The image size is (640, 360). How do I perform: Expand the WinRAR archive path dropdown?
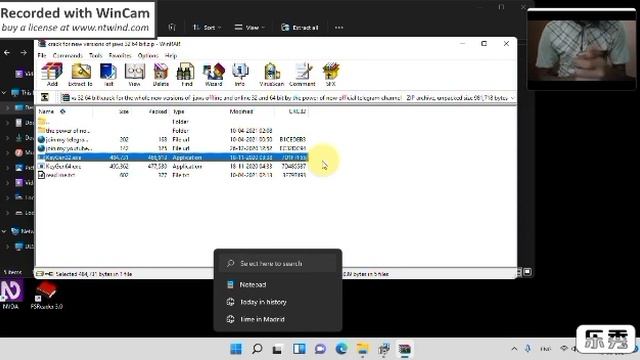(512, 98)
